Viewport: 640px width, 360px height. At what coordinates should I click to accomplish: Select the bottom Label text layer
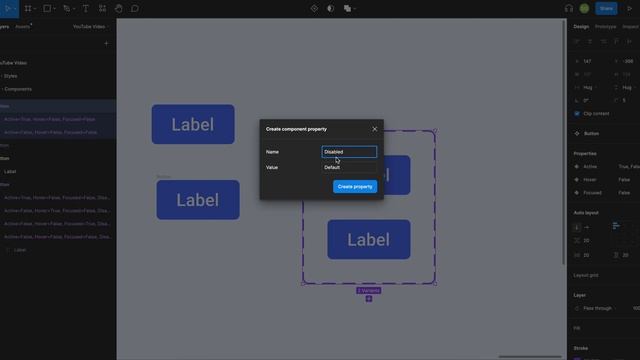[20, 250]
